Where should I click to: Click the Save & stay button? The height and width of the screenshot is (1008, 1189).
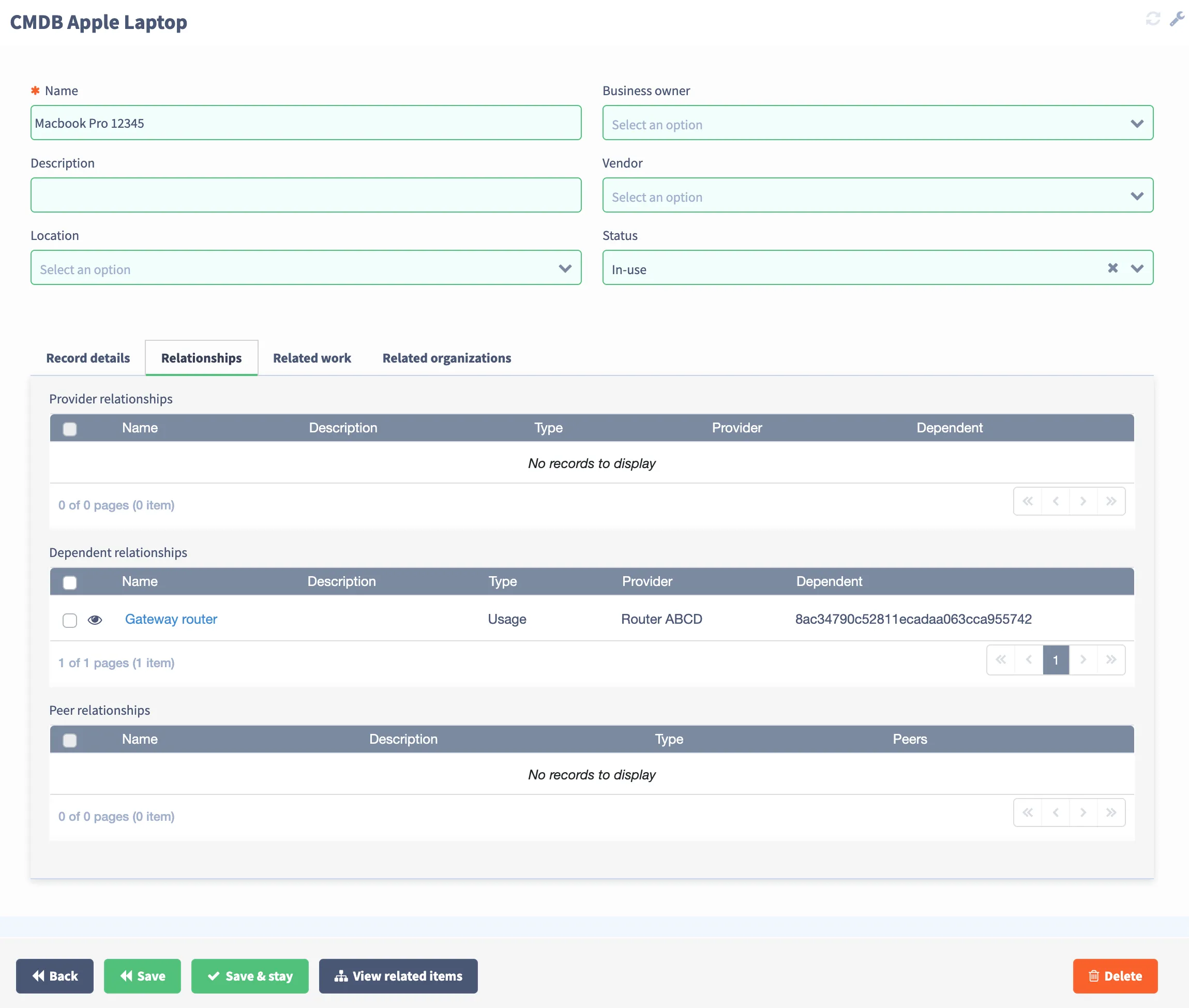point(250,976)
